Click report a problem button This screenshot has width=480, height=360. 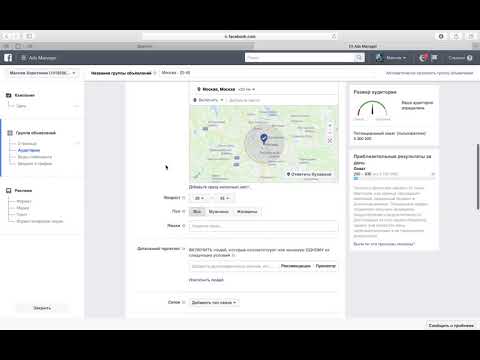click(x=451, y=325)
